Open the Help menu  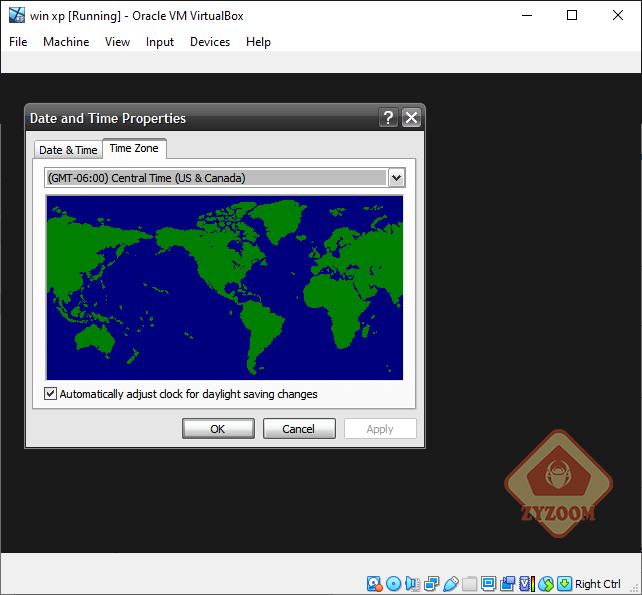pos(258,42)
